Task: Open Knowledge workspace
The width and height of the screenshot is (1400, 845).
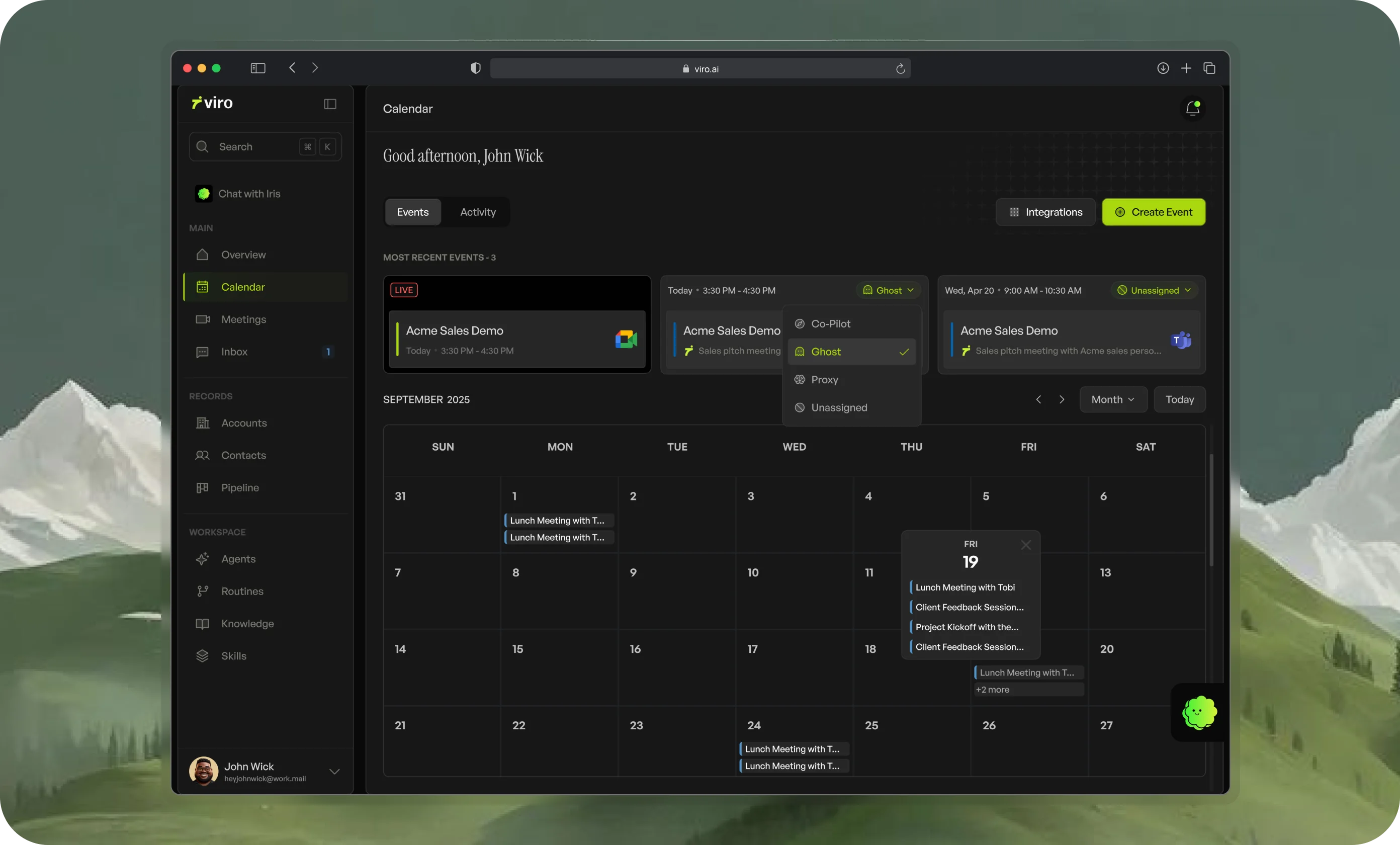Action: click(265, 623)
